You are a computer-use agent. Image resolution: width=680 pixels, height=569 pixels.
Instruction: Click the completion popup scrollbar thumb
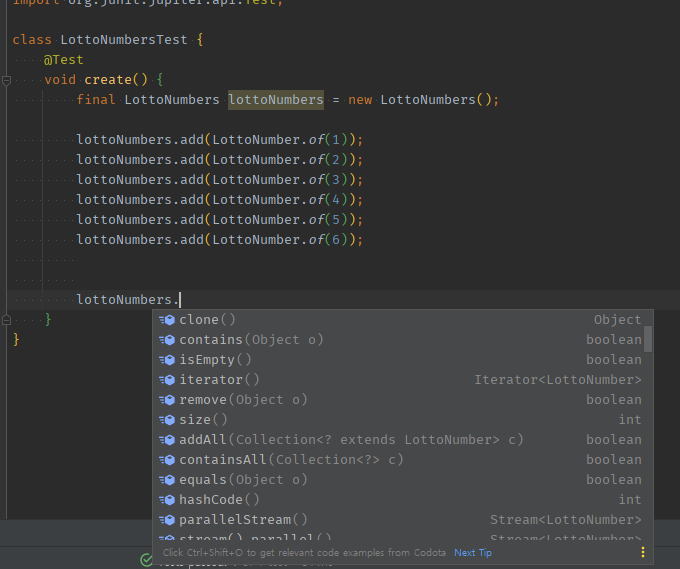click(648, 339)
